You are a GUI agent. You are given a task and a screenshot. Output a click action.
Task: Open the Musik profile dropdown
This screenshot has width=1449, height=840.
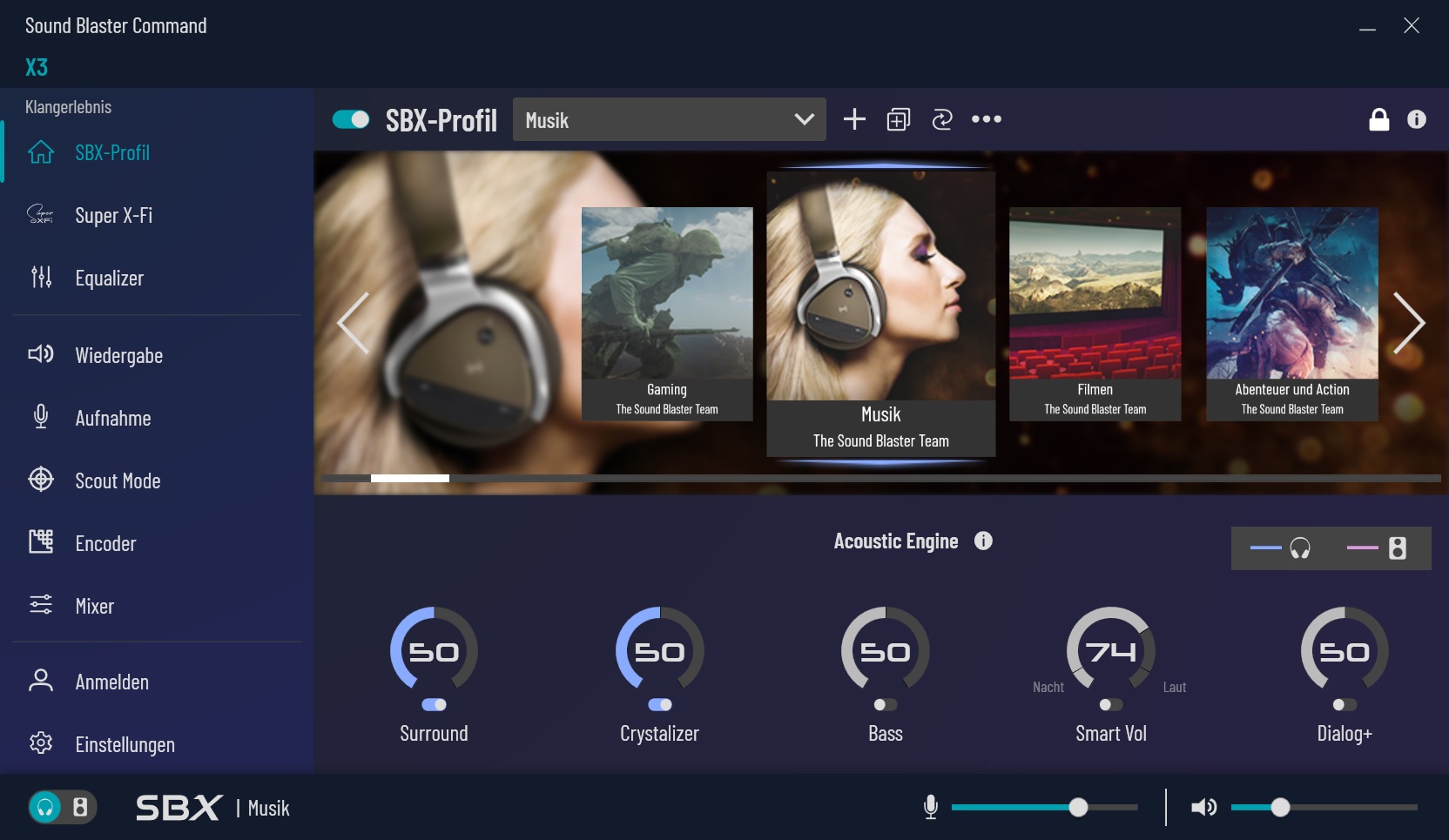click(x=669, y=119)
